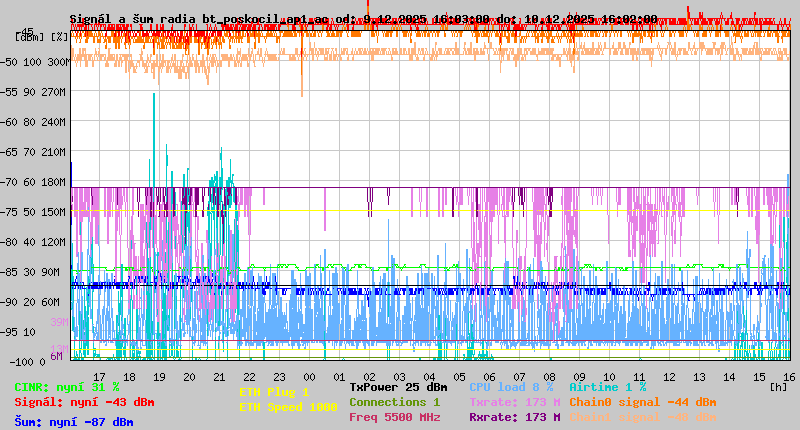The height and width of the screenshot is (430, 800).
Task: Click the '-60' dBm axis value
Action: (x=9, y=122)
